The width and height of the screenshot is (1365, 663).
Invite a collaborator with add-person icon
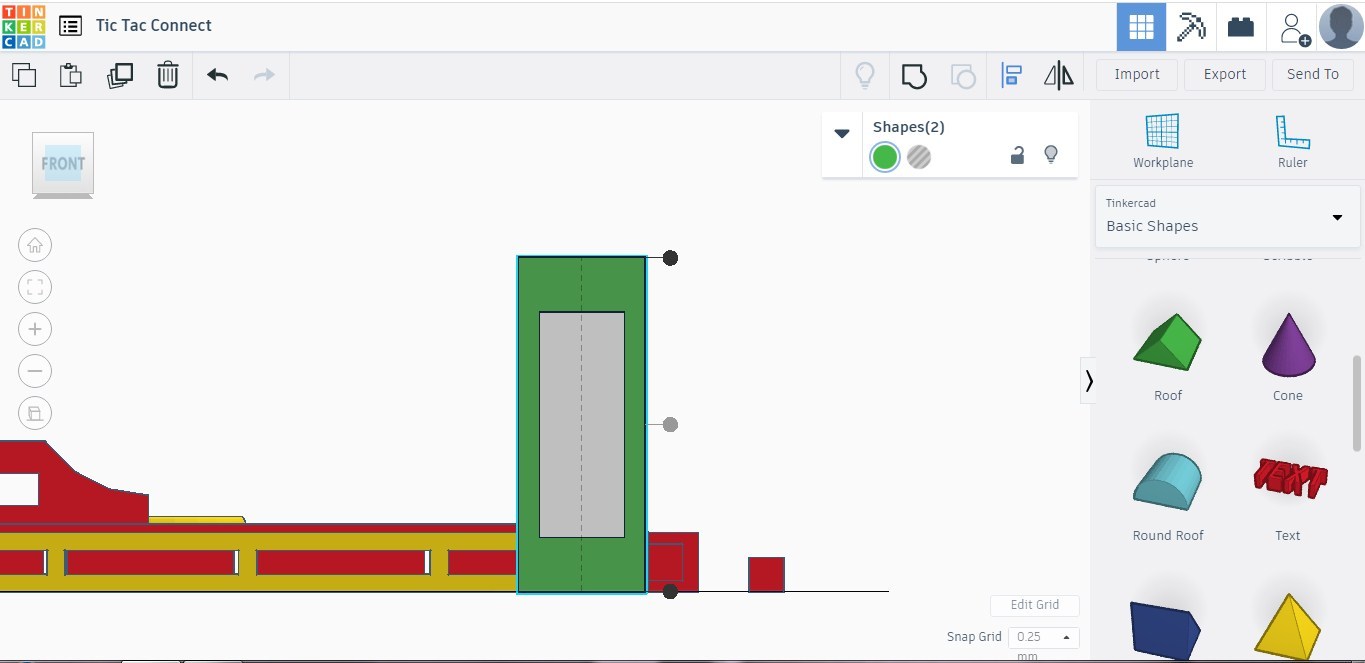(x=1295, y=28)
